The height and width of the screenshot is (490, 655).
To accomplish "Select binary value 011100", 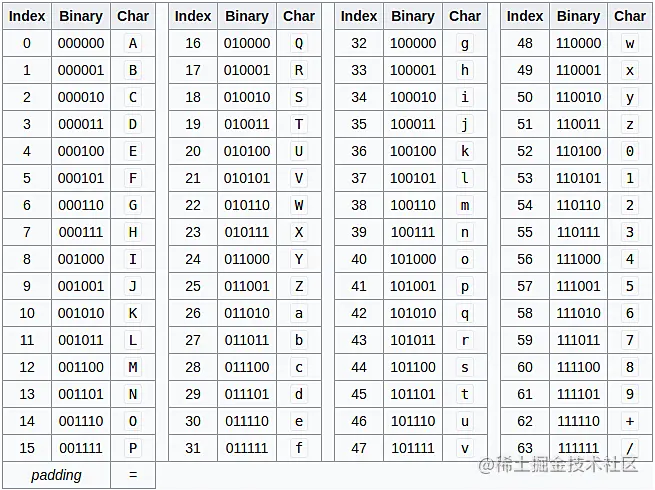I will point(247,367).
